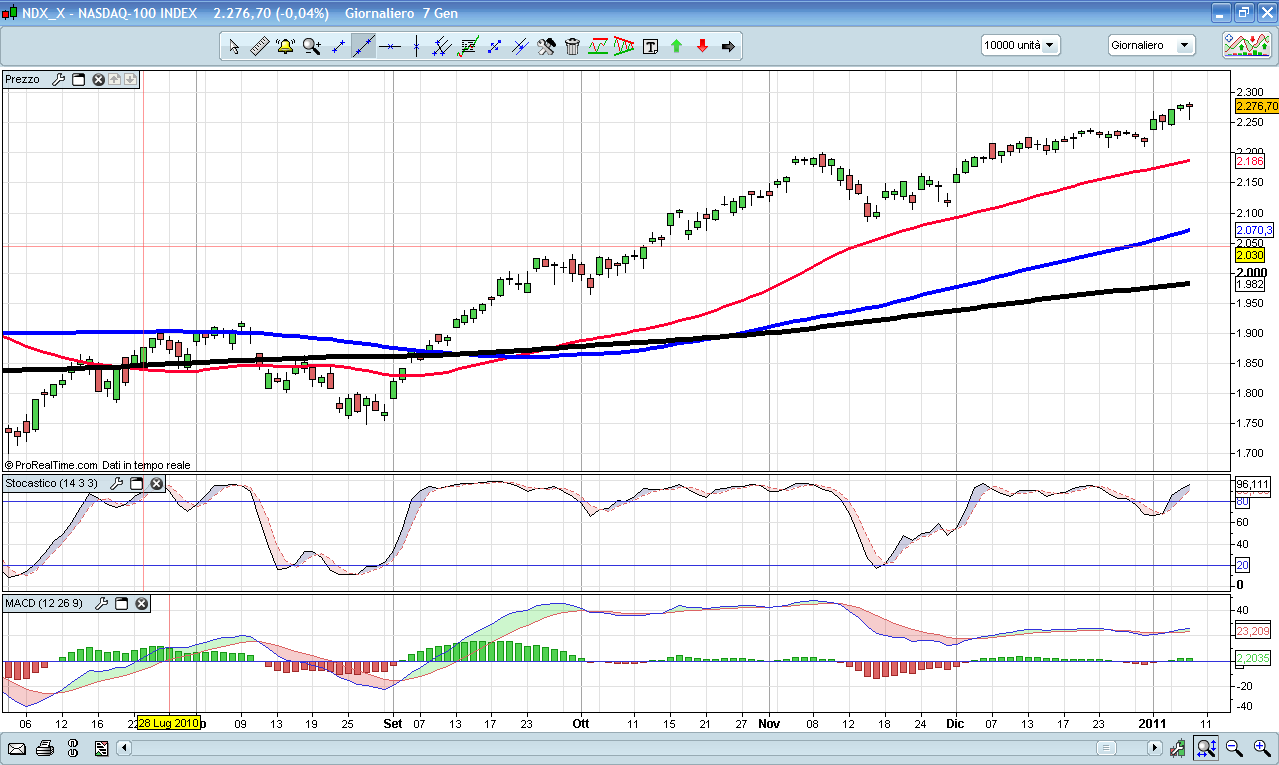Open the alert bell tool
This screenshot has height=765, width=1279.
point(285,46)
